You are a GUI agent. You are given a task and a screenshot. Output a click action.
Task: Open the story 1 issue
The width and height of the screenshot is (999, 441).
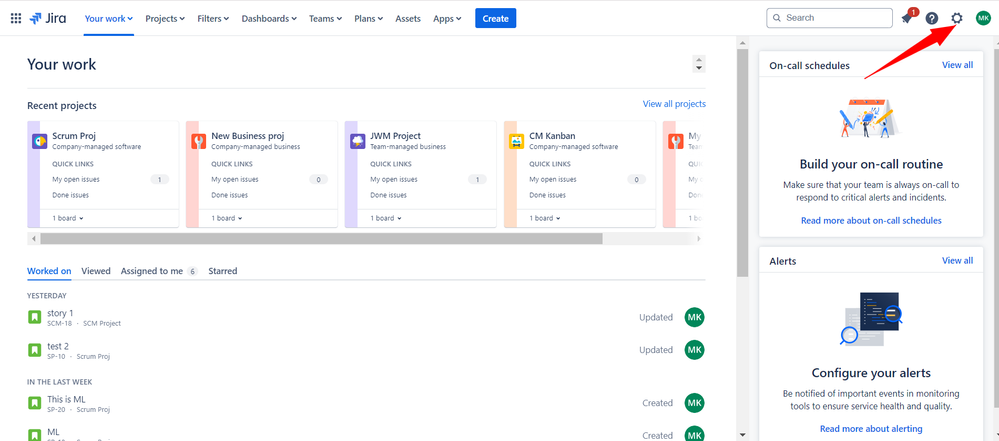click(x=61, y=313)
